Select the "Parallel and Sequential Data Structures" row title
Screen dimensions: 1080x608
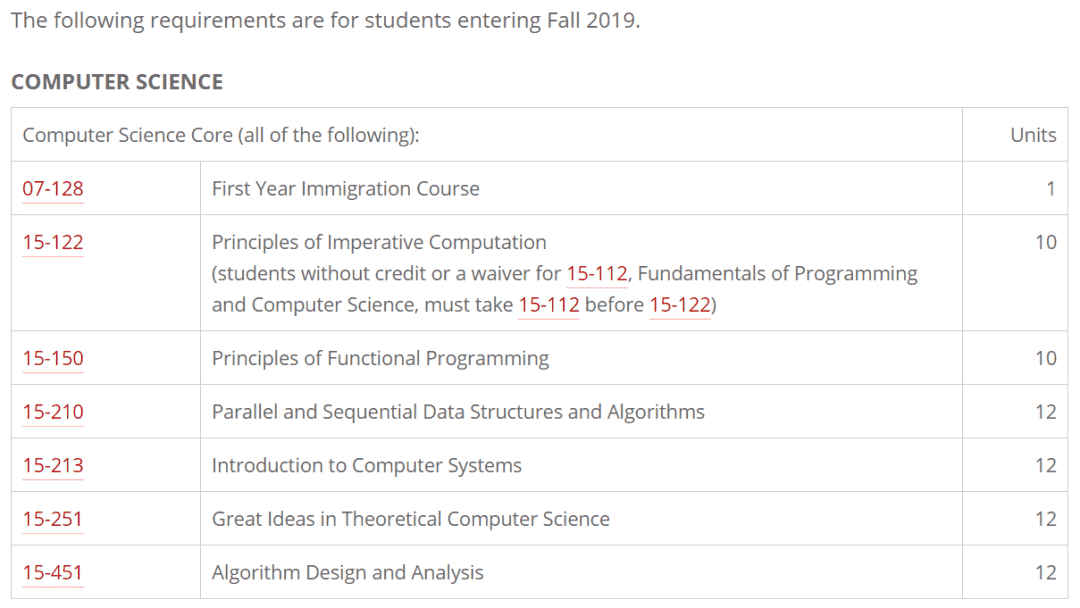coord(458,412)
